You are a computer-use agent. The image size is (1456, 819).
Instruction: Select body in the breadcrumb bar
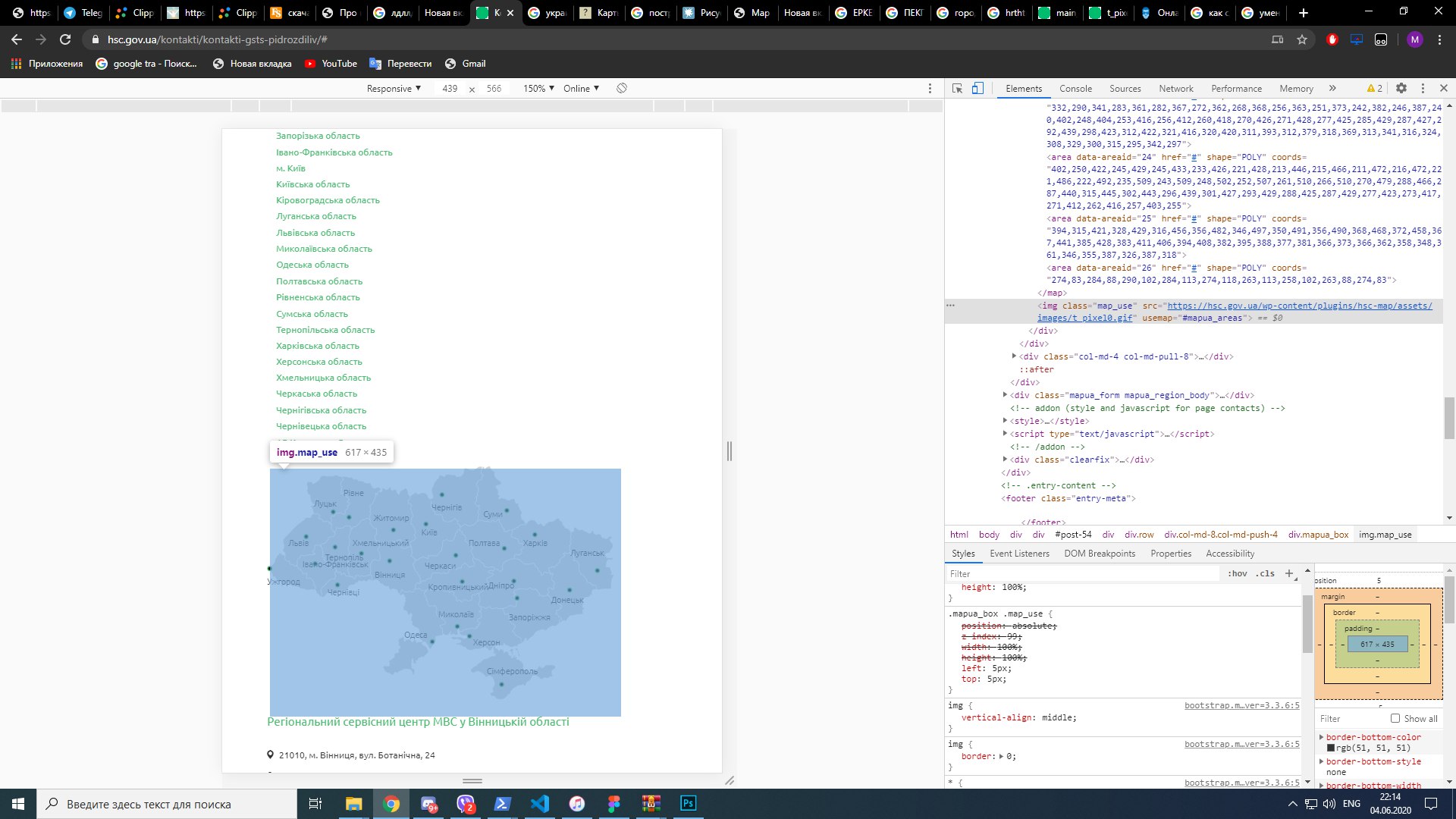(x=989, y=535)
